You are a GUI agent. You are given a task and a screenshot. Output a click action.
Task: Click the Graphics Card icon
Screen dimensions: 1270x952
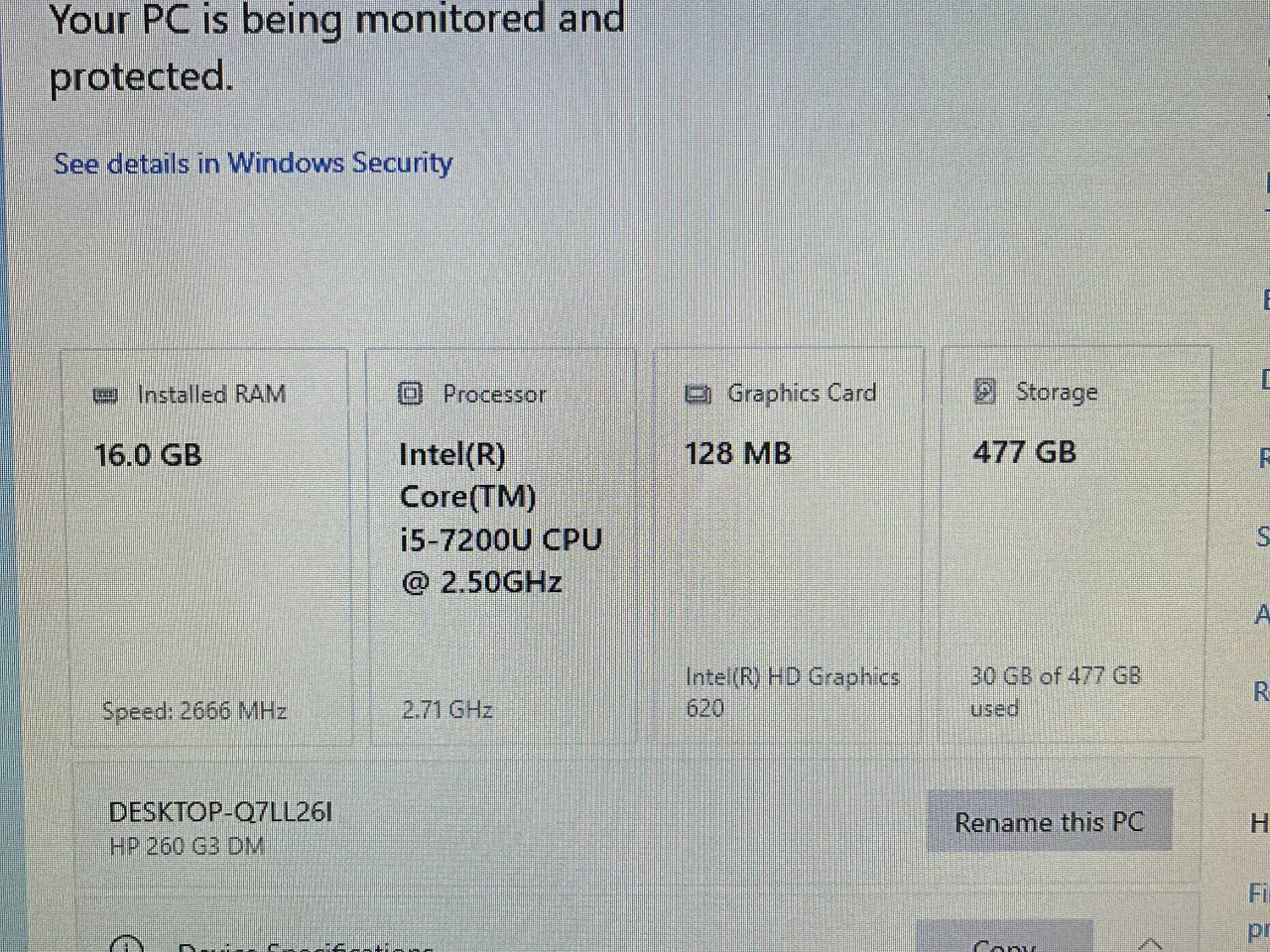tap(698, 395)
